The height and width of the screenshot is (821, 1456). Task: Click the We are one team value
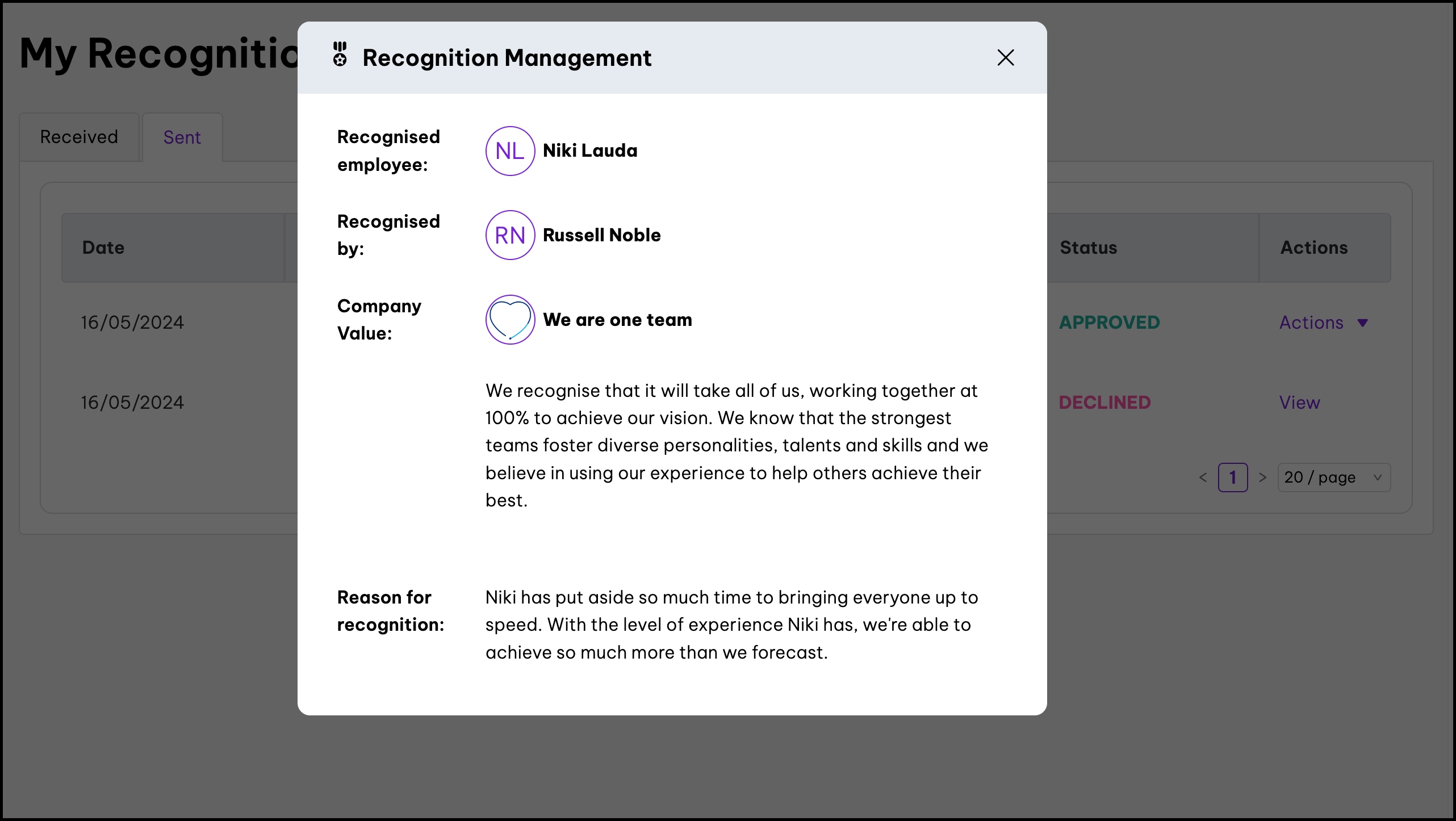coord(617,320)
